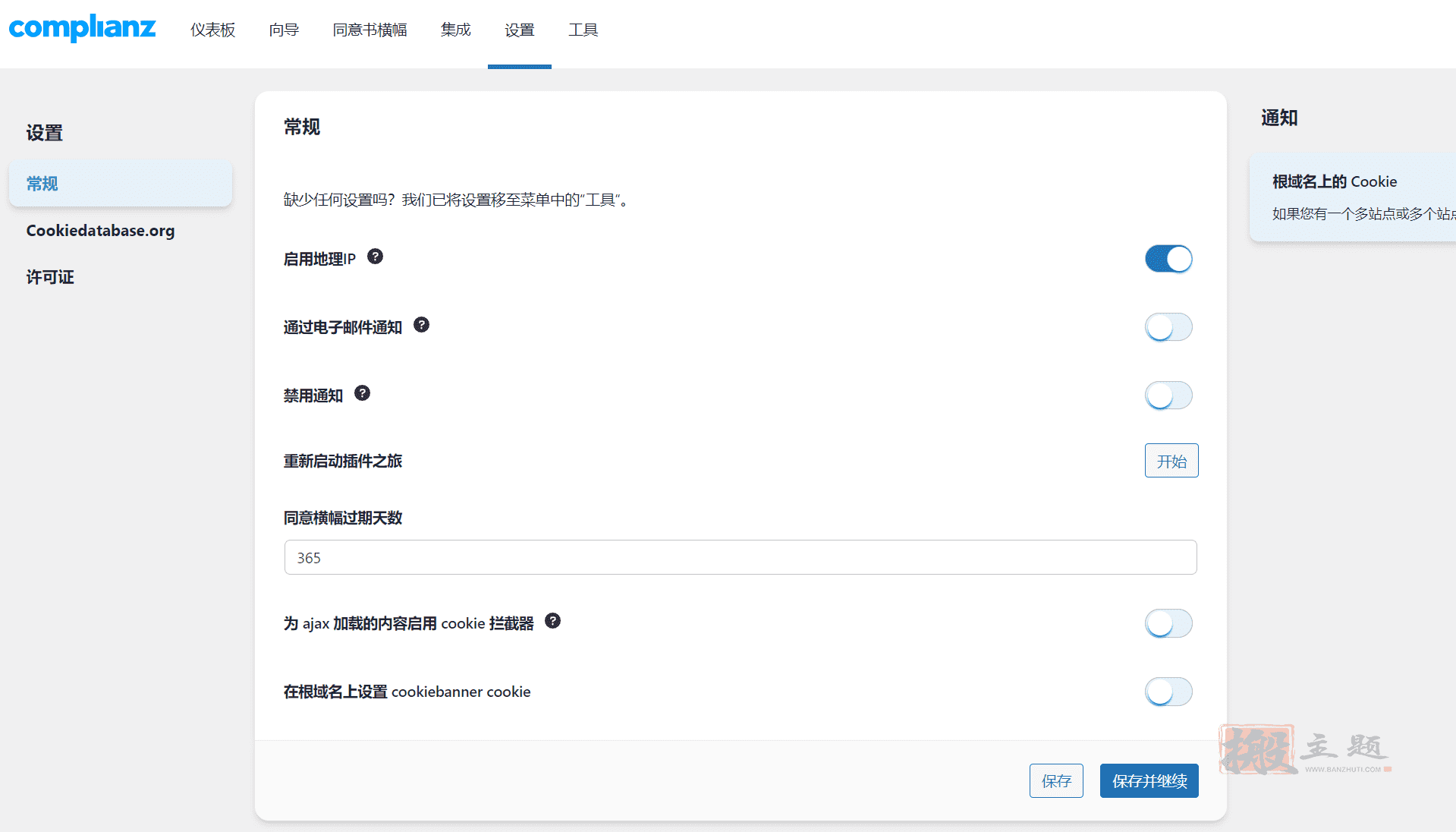Open help tooltip for 通过电子邮件通知
This screenshot has width=1456, height=832.
point(421,325)
